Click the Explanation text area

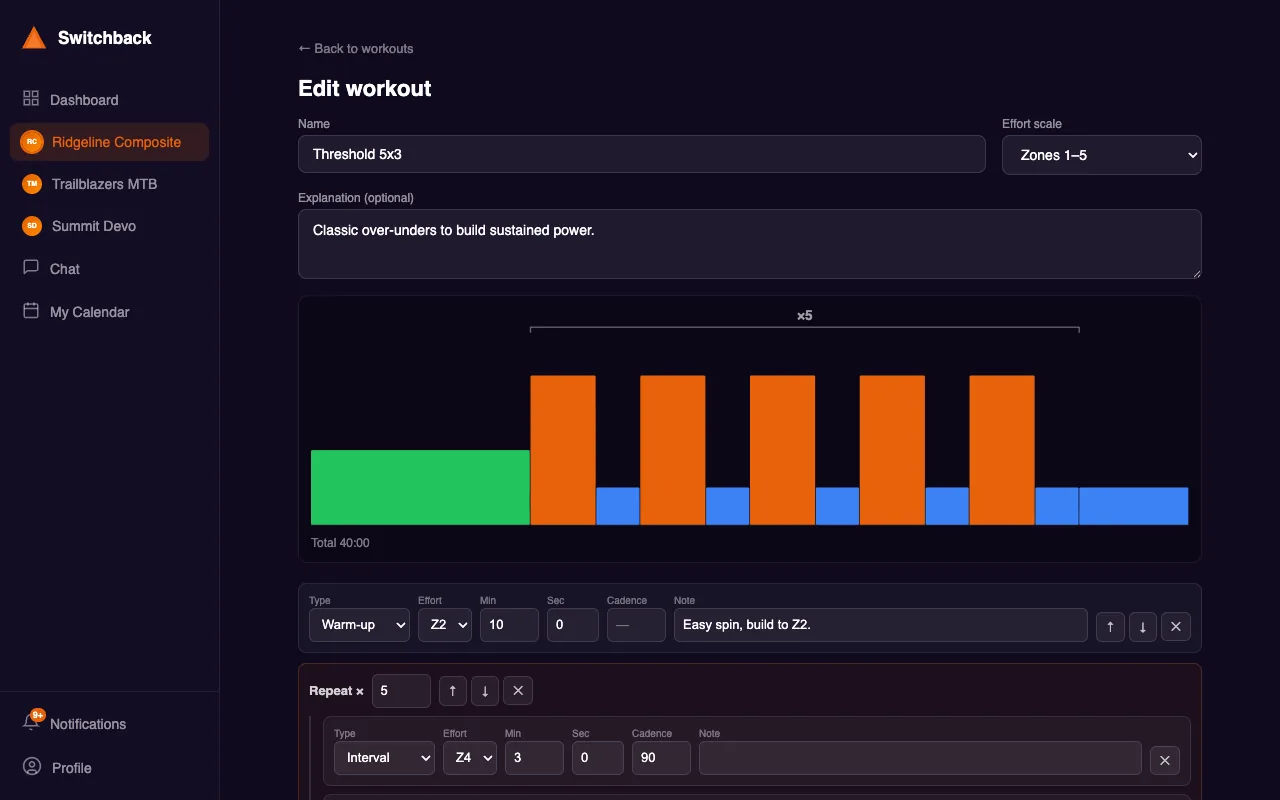[x=750, y=244]
